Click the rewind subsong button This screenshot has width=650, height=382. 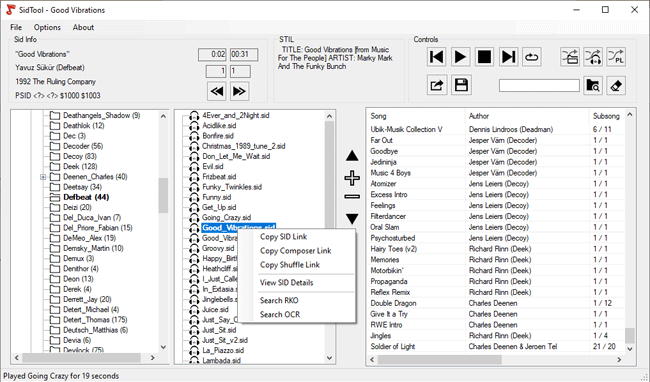(217, 91)
